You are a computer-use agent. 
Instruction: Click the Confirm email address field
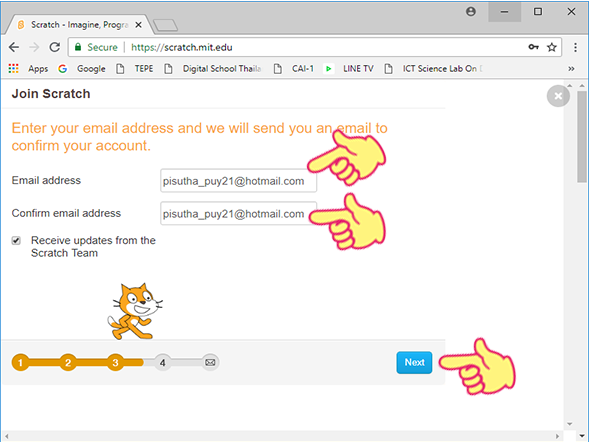[x=238, y=213]
